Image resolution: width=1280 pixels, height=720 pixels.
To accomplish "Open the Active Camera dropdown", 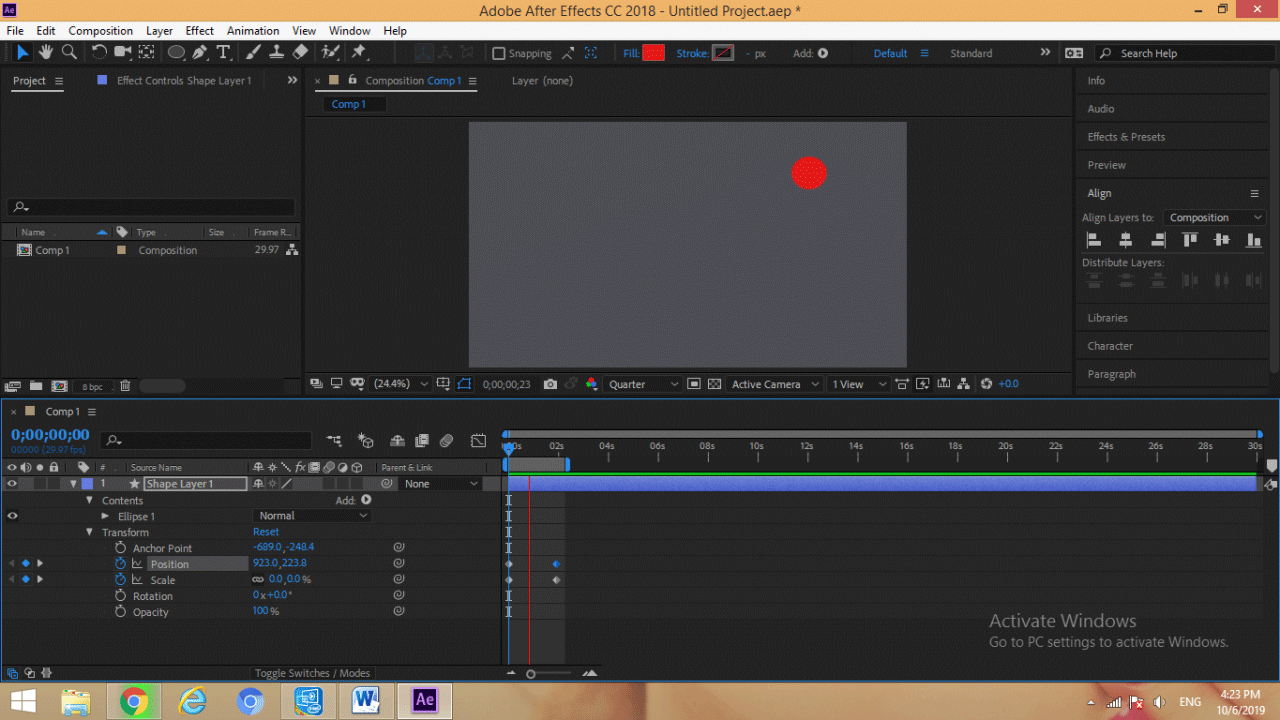I will pos(773,384).
